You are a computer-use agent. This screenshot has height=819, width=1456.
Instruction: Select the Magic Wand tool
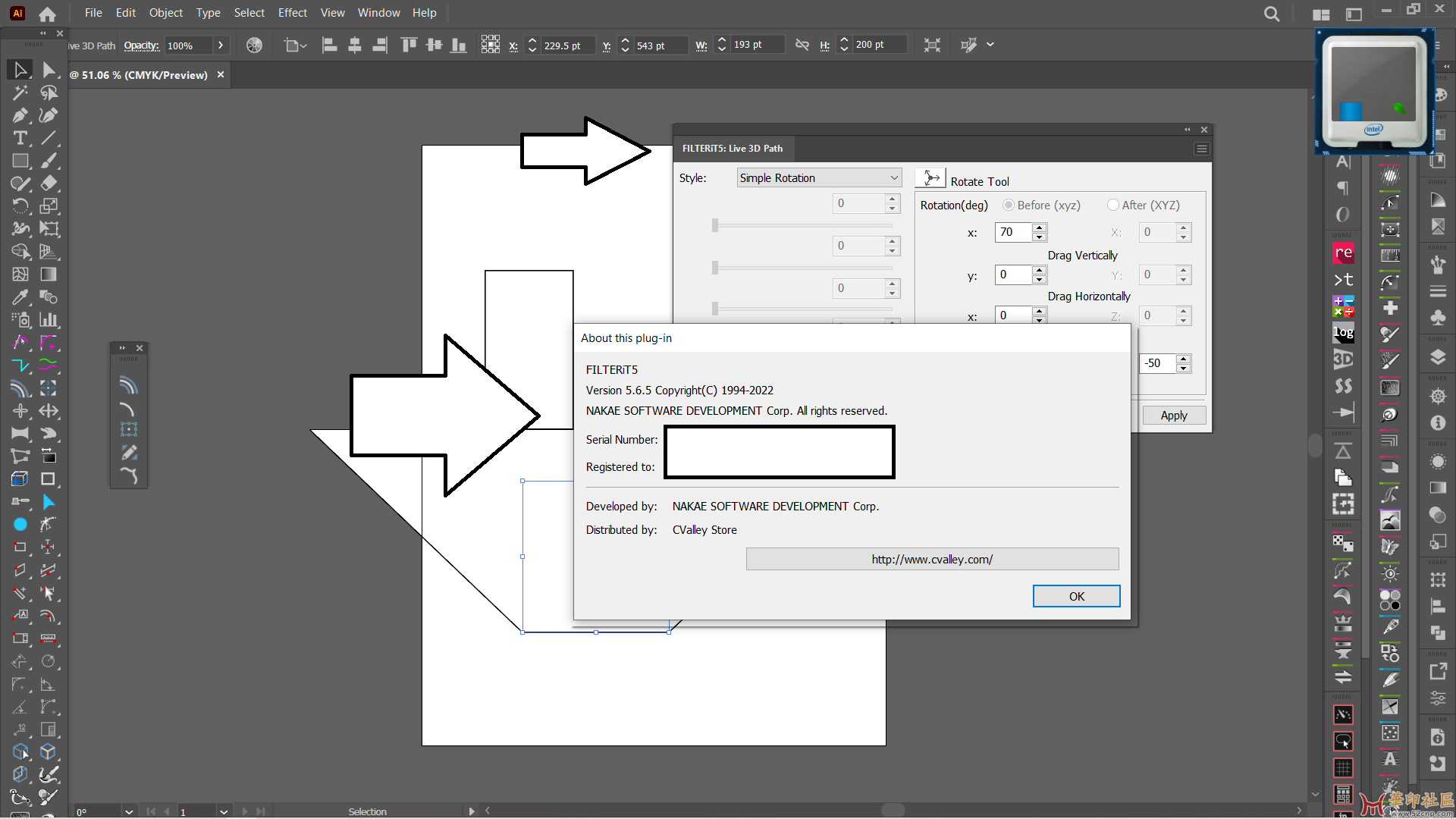(x=20, y=93)
